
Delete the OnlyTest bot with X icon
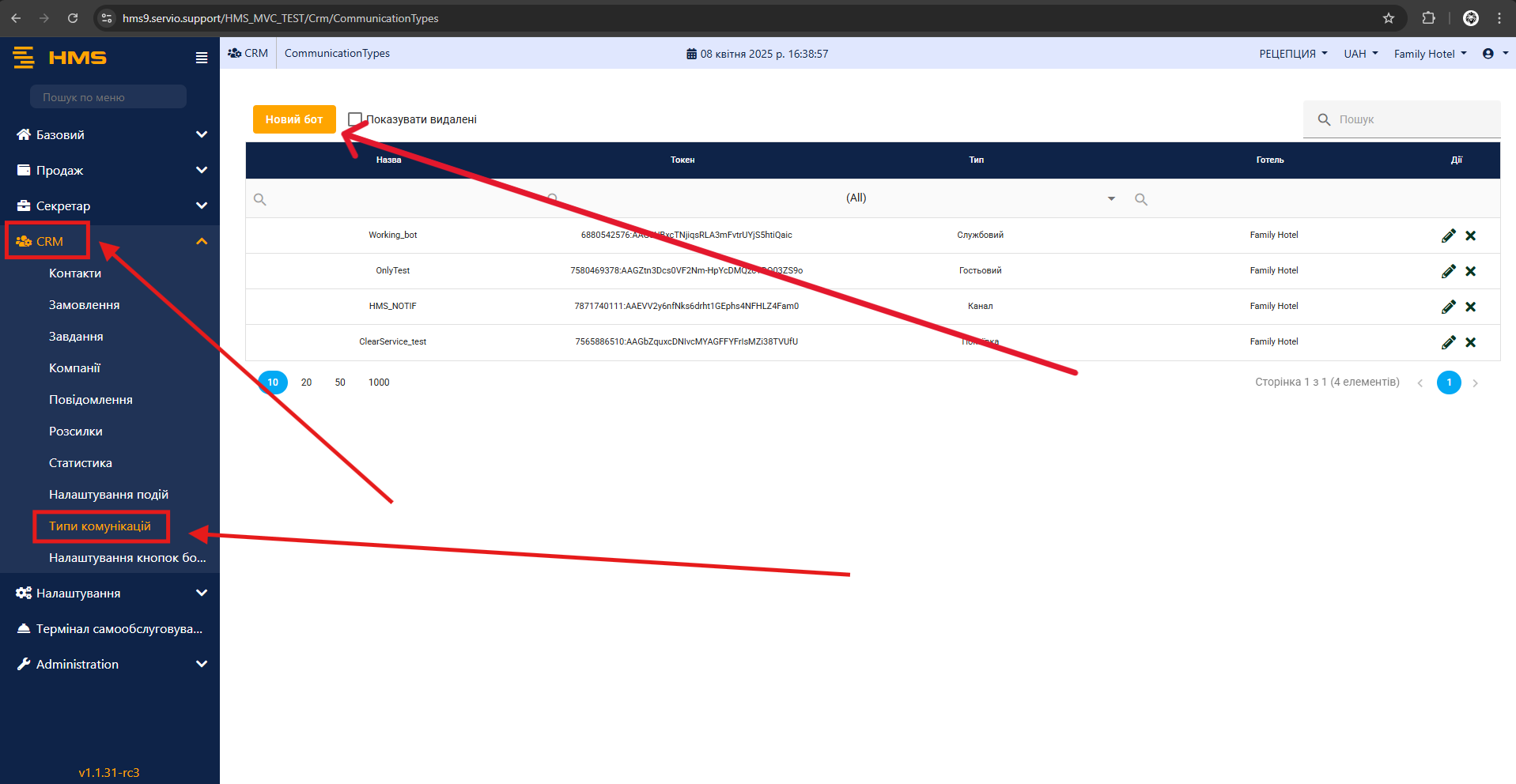[1470, 271]
